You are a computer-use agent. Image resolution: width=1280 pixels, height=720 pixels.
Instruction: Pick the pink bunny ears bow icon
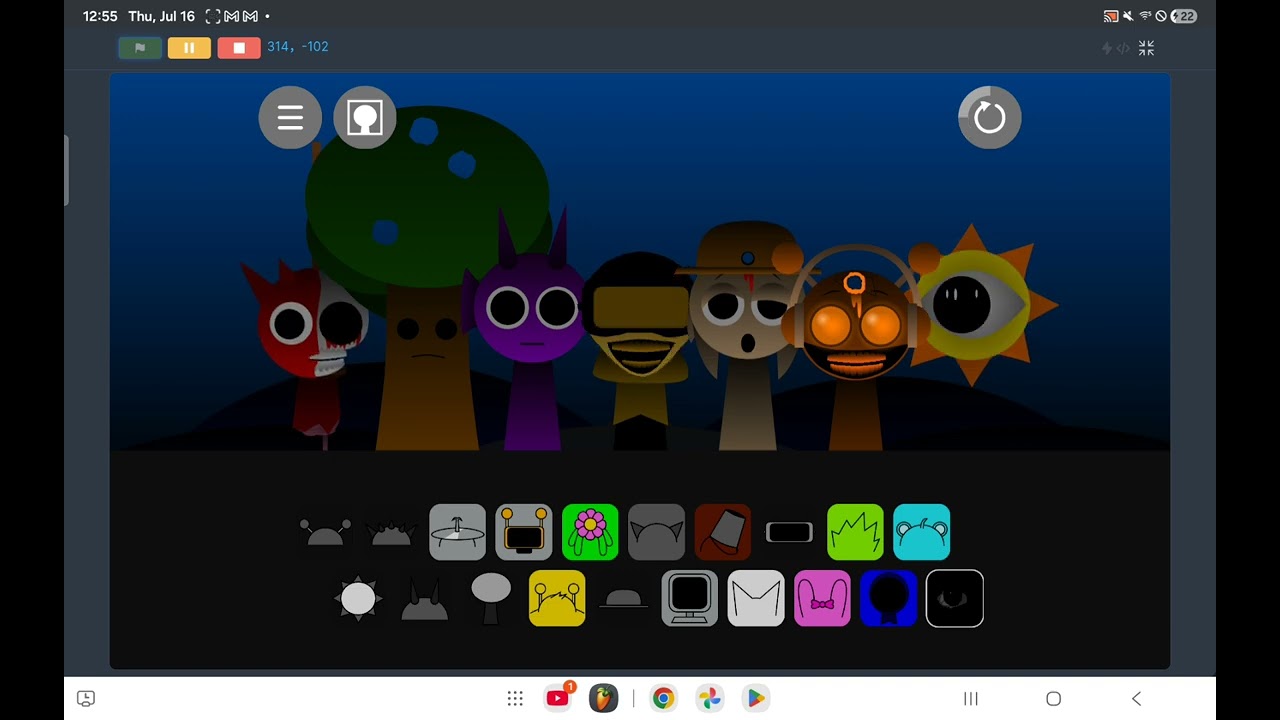pos(822,598)
